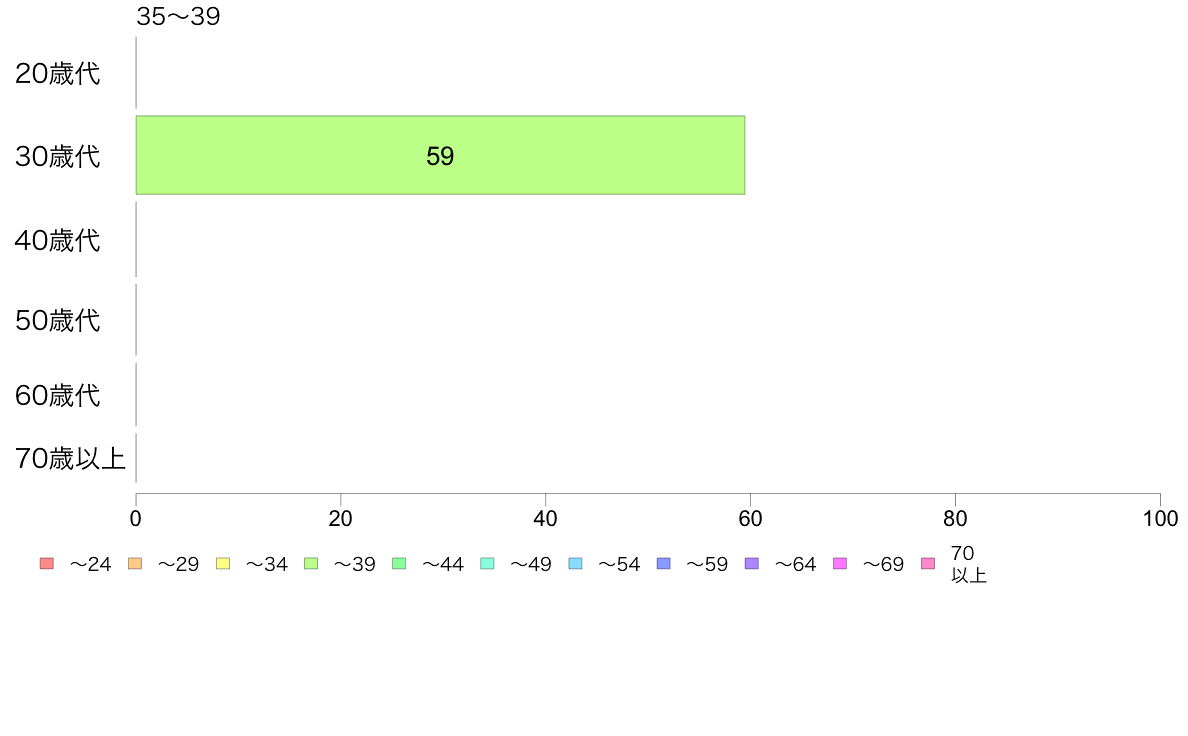The image size is (1188, 736).
Task: Click the magenta ~69 legend swatch
Action: point(839,563)
